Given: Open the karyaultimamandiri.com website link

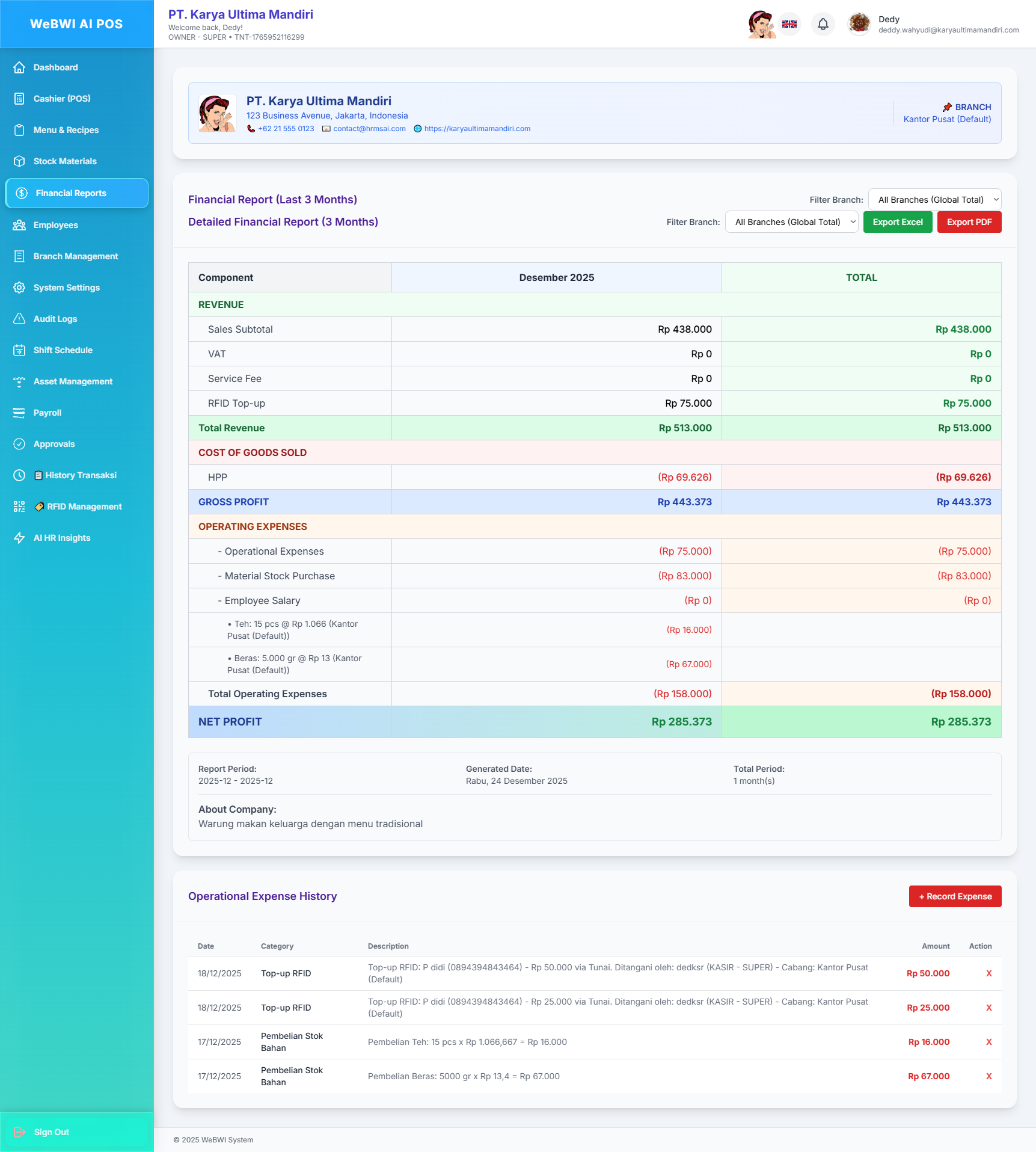Looking at the screenshot, I should pyautogui.click(x=477, y=129).
